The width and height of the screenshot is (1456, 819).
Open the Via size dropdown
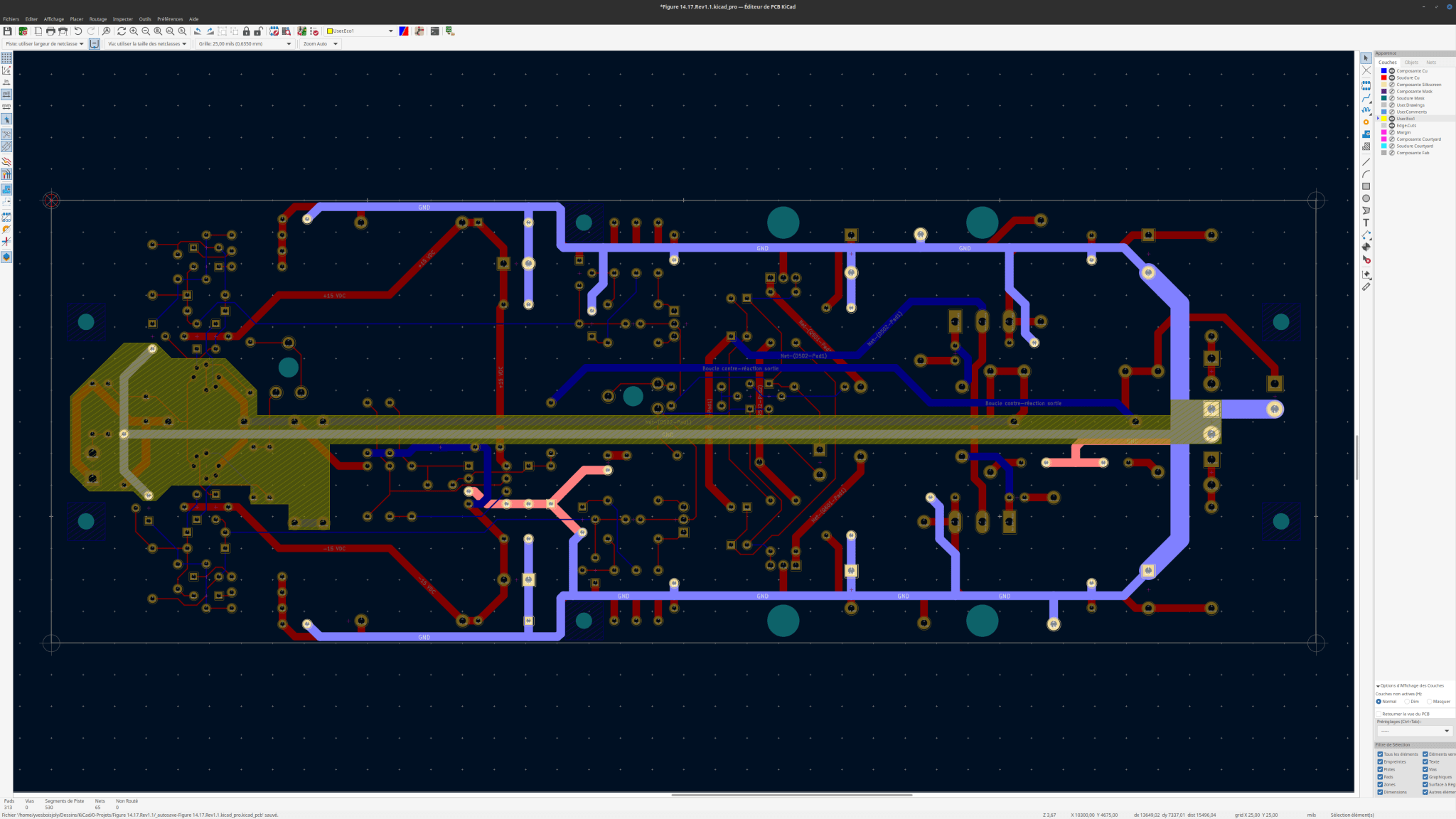click(147, 44)
